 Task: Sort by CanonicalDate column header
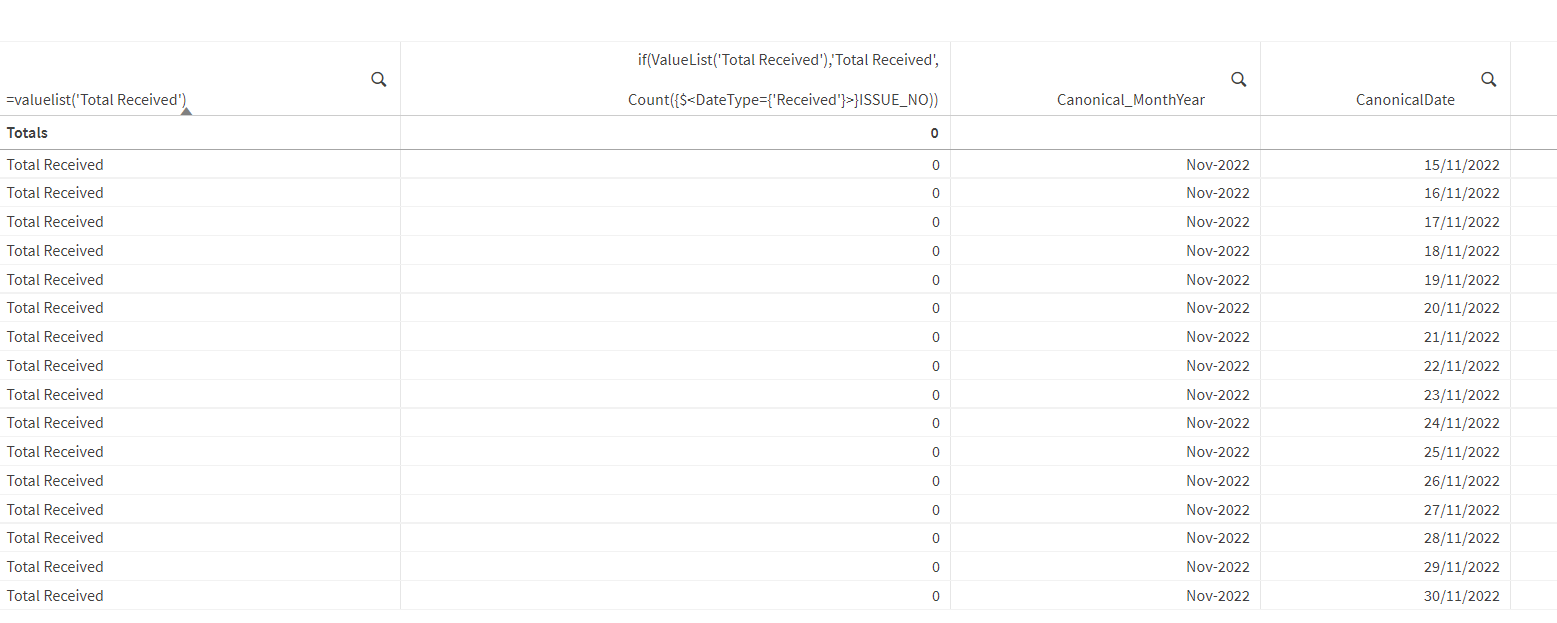pos(1405,100)
